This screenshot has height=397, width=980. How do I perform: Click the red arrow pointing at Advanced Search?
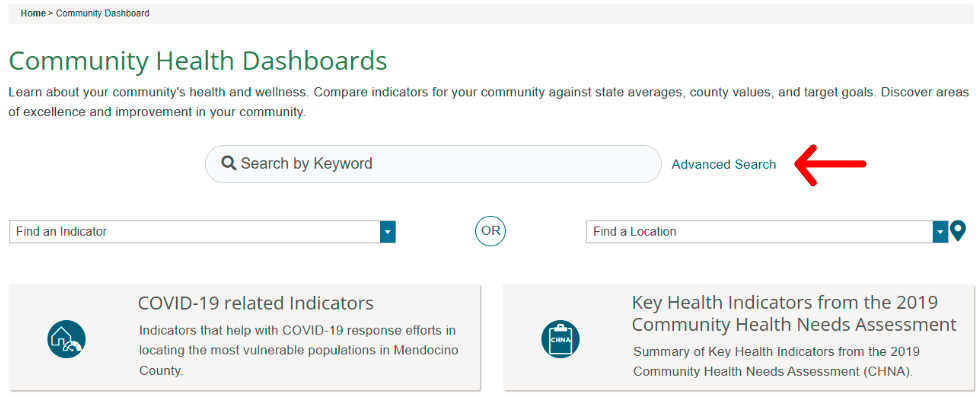[x=830, y=164]
